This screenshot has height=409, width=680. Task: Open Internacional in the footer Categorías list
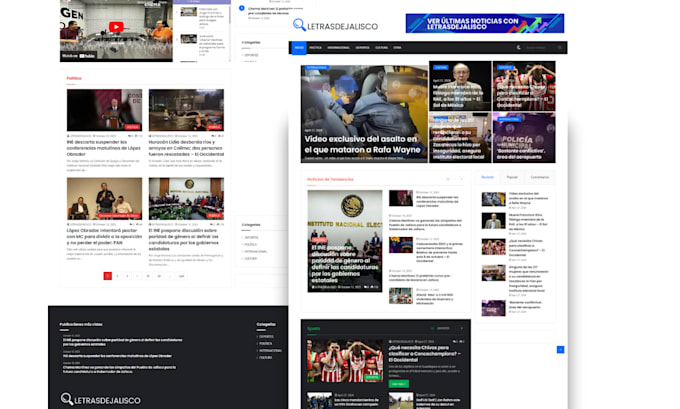coord(270,350)
